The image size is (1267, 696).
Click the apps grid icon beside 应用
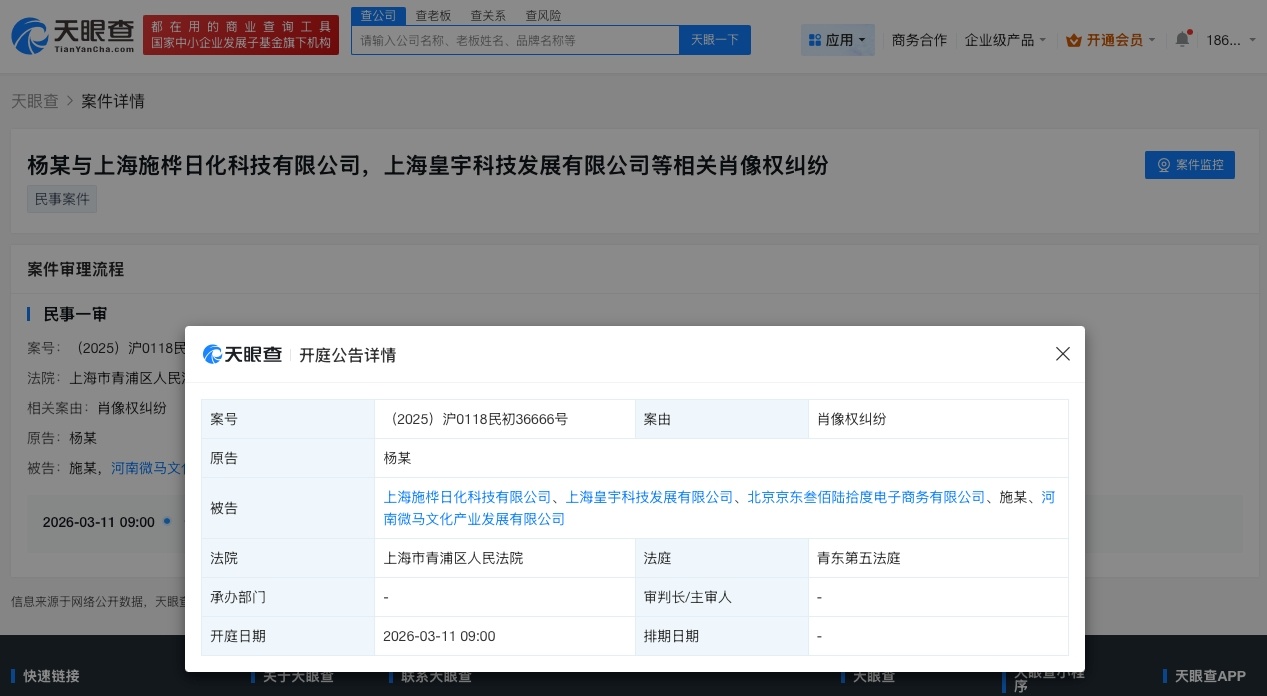817,40
